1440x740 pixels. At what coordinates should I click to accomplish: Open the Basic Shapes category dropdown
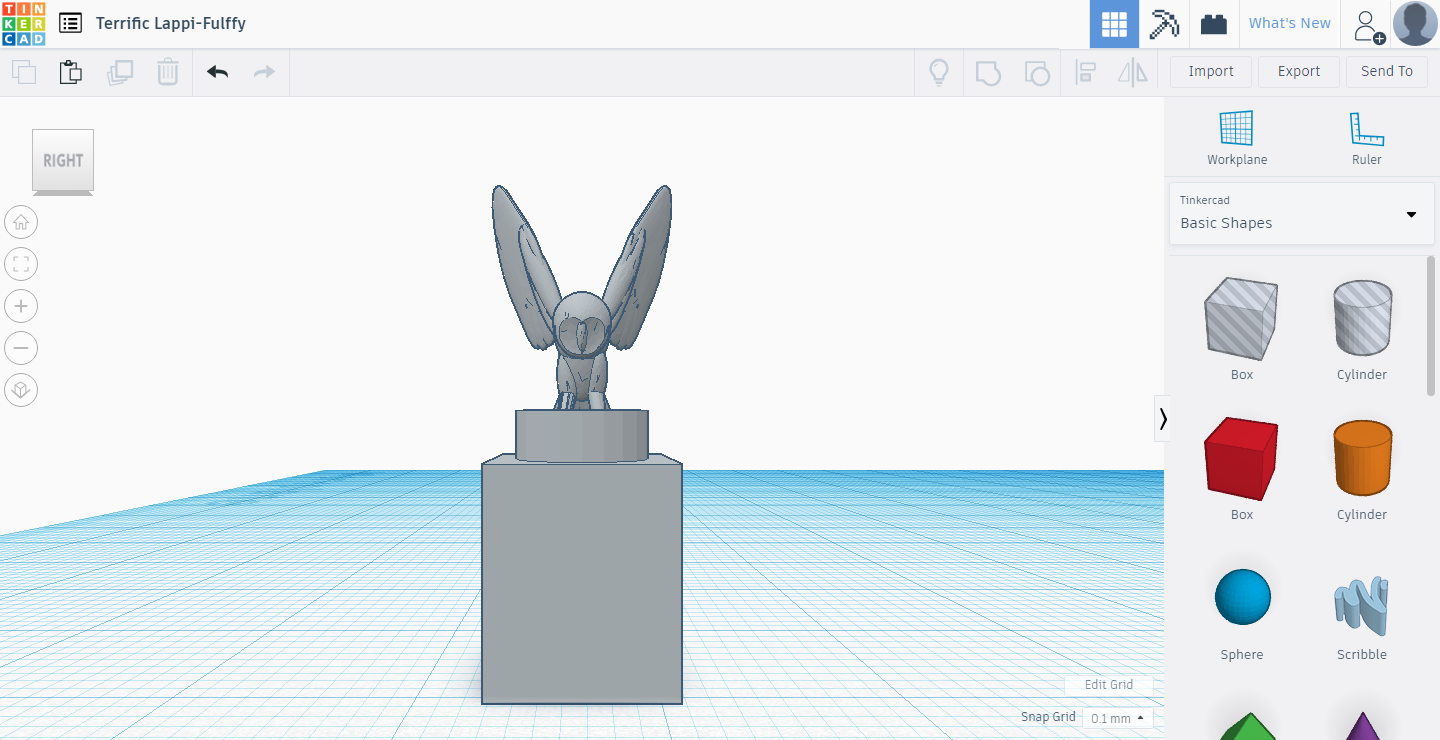tap(1301, 213)
